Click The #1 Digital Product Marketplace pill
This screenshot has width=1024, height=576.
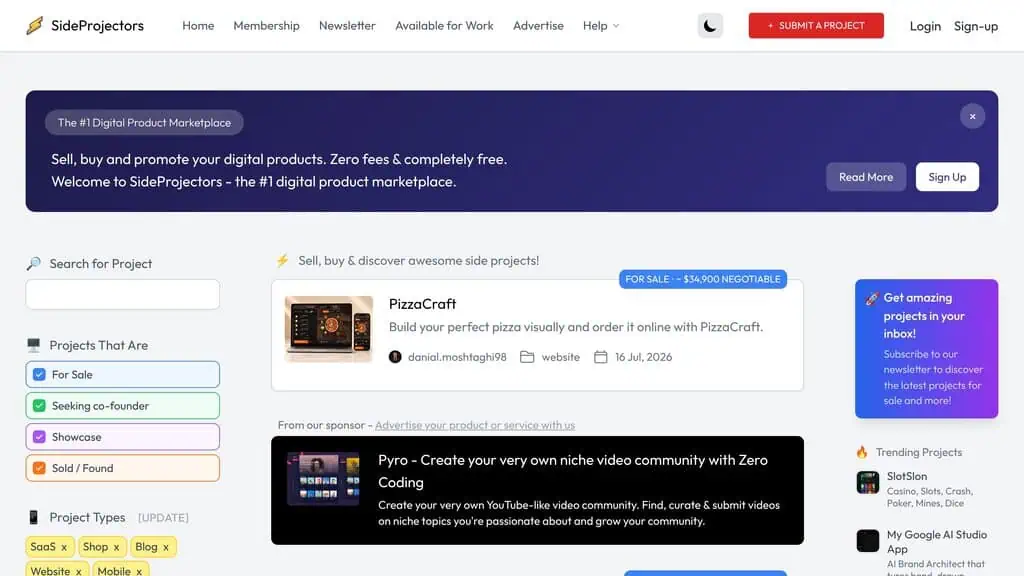[144, 123]
